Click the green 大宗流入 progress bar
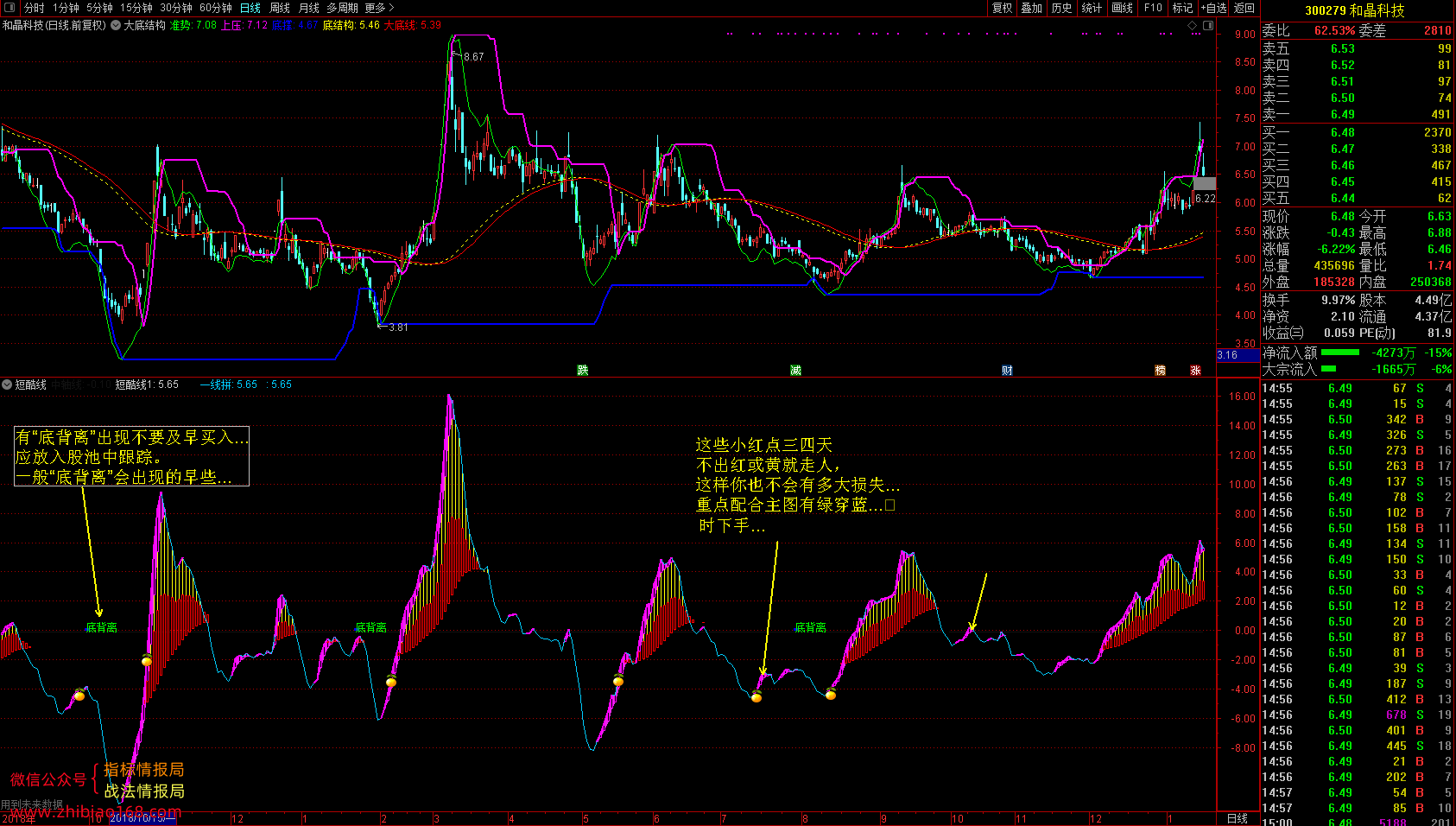 click(1328, 369)
